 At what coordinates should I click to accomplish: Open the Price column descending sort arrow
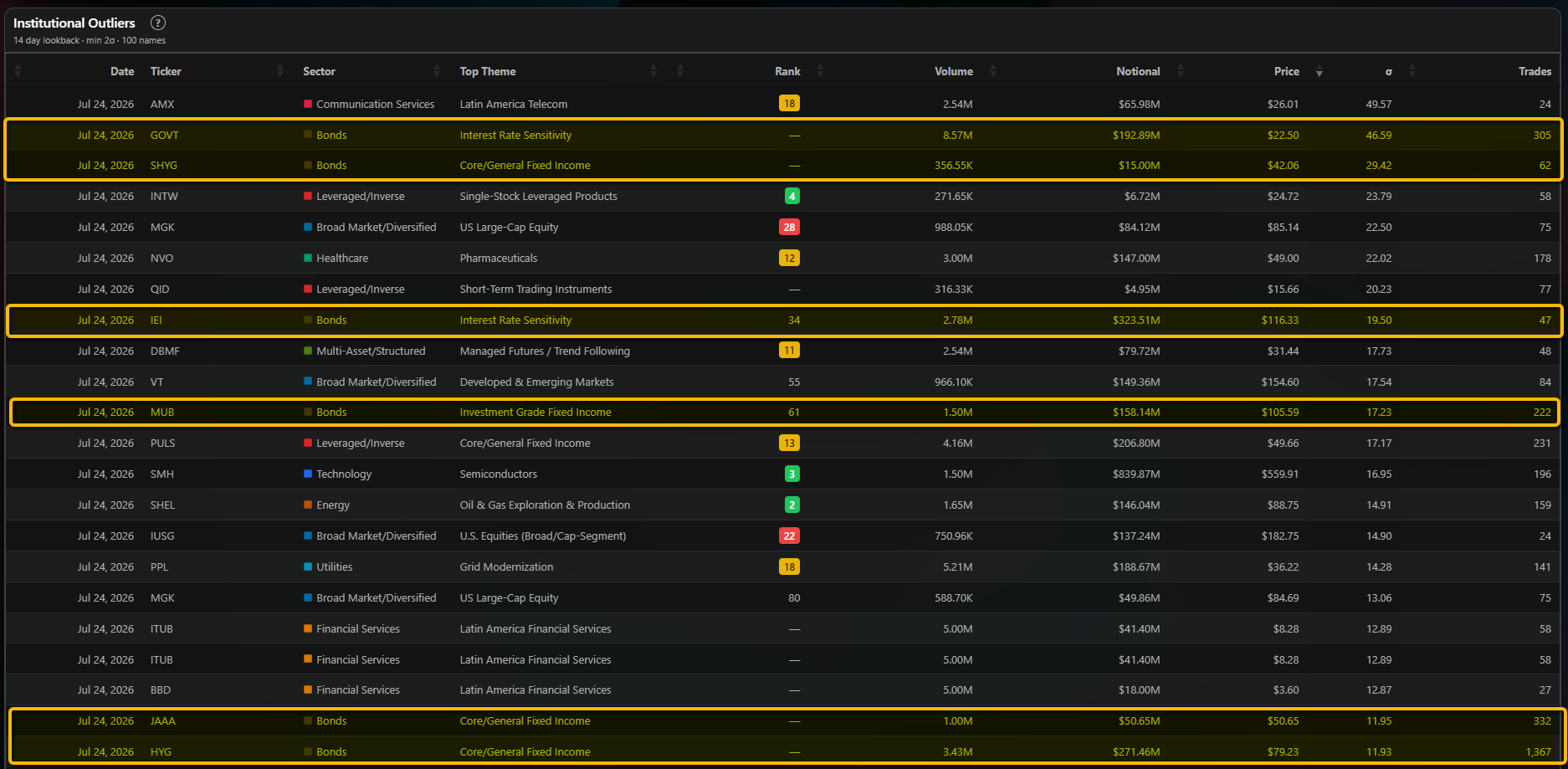coord(1319,73)
